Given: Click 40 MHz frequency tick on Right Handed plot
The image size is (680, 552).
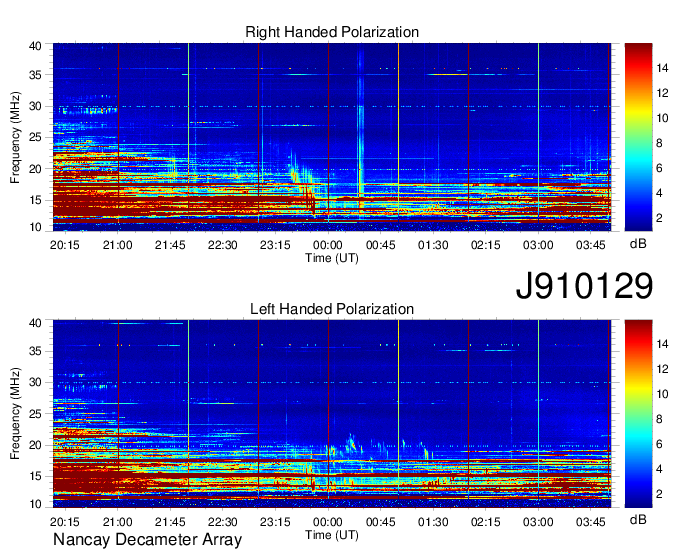Looking at the screenshot, I should point(35,46).
